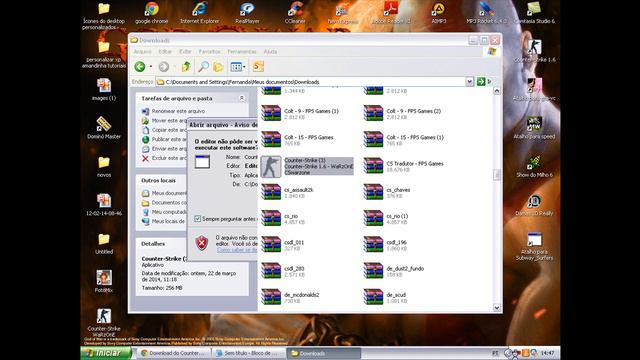The height and width of the screenshot is (360, 640).
Task: Select the cs_chaves archive icon
Action: (x=373, y=192)
